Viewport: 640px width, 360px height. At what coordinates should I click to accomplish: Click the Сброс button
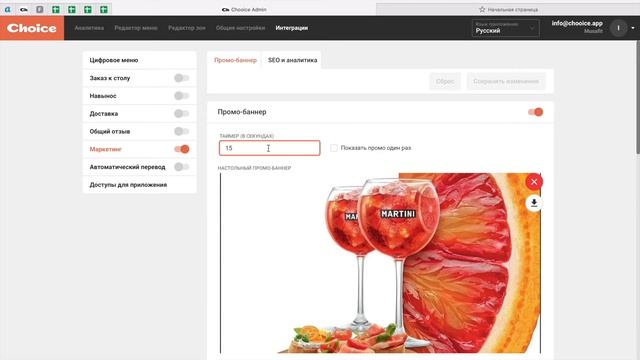pos(445,81)
